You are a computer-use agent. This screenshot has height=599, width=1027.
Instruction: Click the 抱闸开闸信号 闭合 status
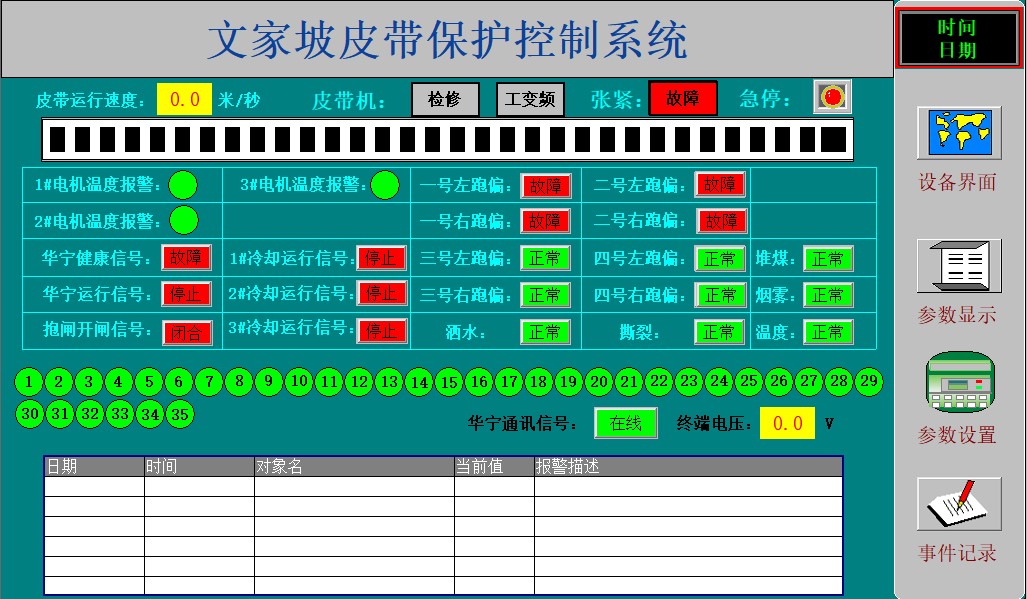[187, 333]
